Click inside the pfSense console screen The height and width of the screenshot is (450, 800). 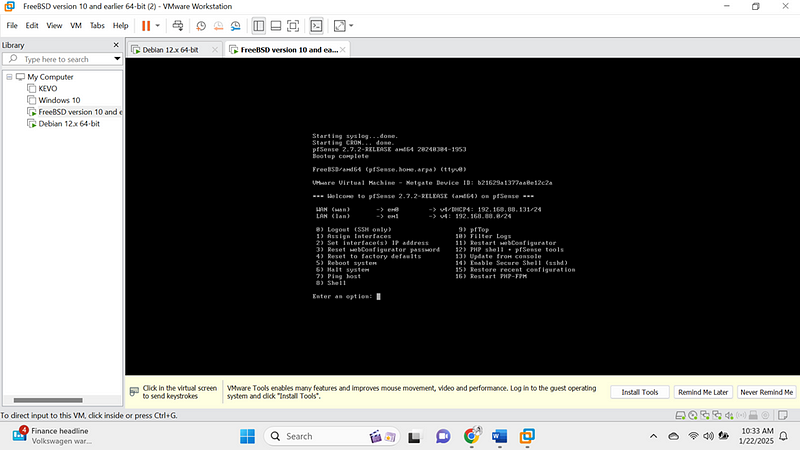(462, 216)
